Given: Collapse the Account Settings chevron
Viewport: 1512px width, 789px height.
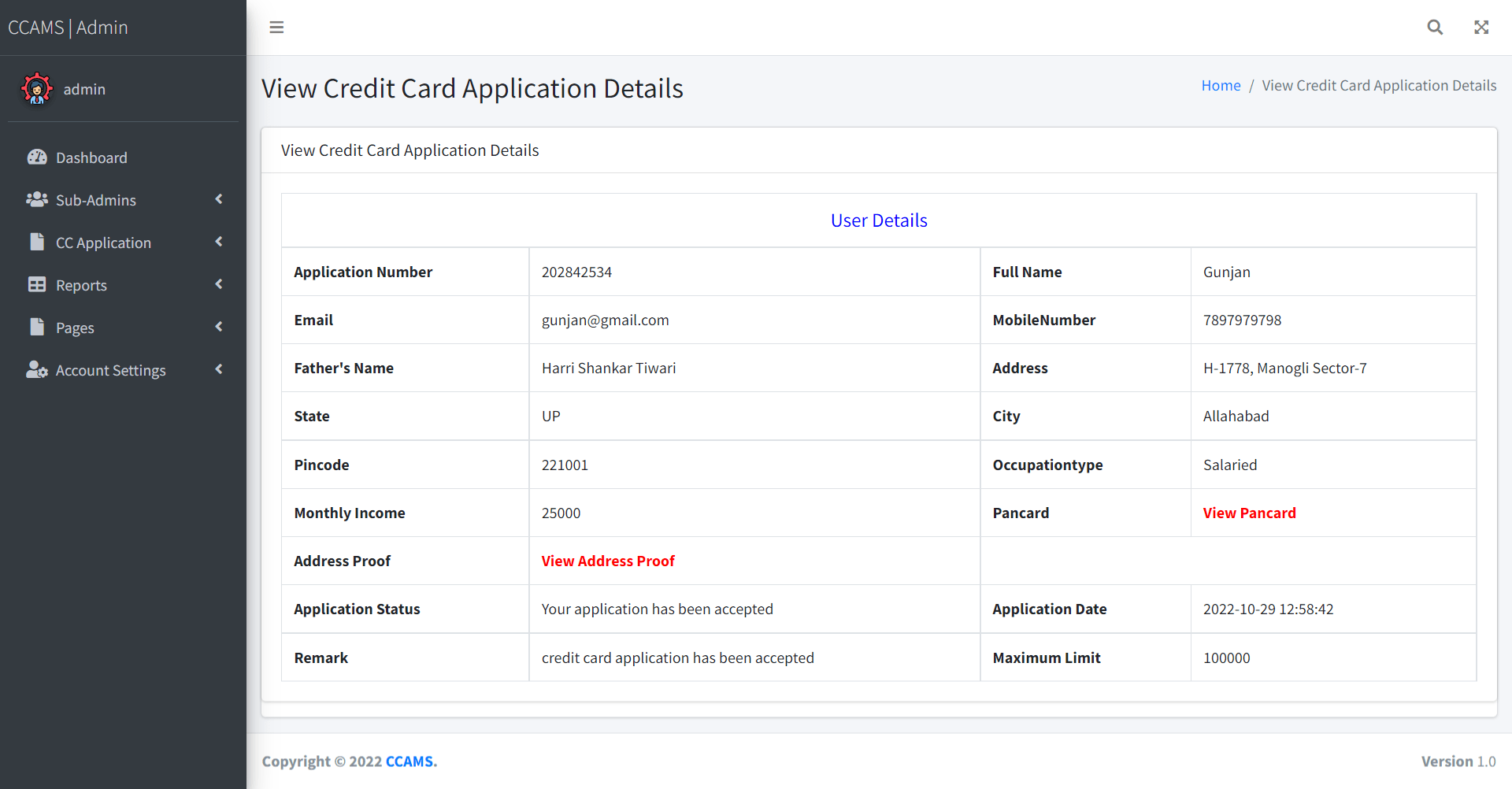Looking at the screenshot, I should (x=219, y=369).
